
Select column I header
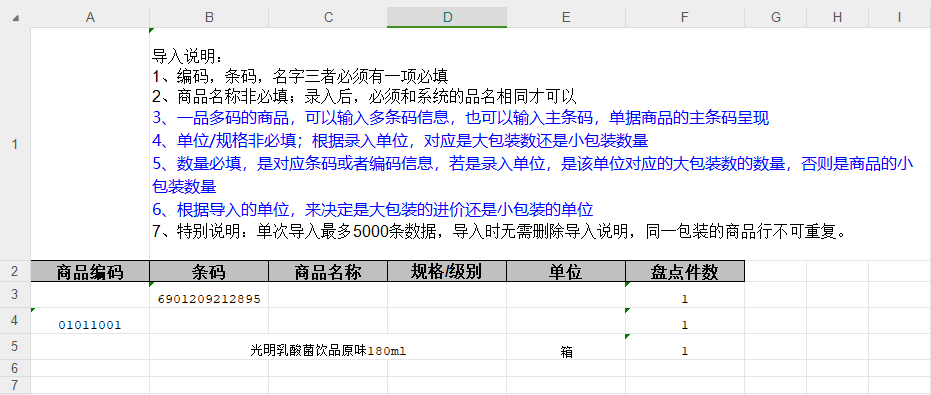[x=900, y=17]
